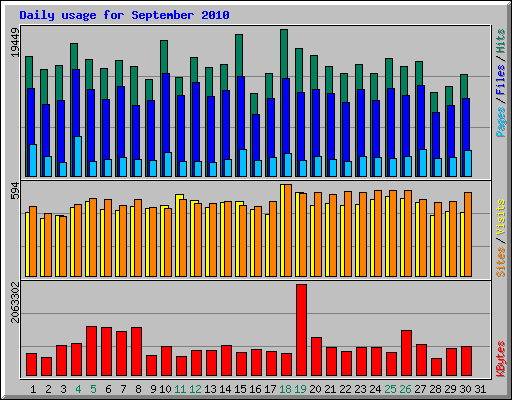Image resolution: width=512 pixels, height=400 pixels.
Task: Click the red KBytes bar for day 8
Action: click(x=136, y=352)
